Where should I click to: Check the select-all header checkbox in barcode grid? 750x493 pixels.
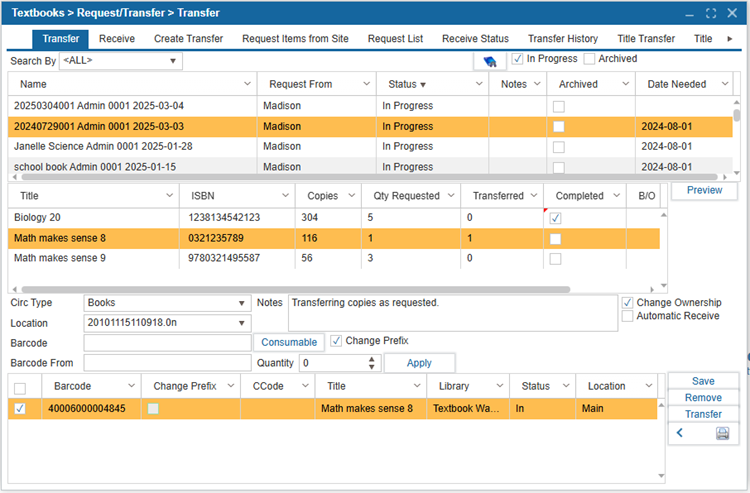tap(20, 388)
